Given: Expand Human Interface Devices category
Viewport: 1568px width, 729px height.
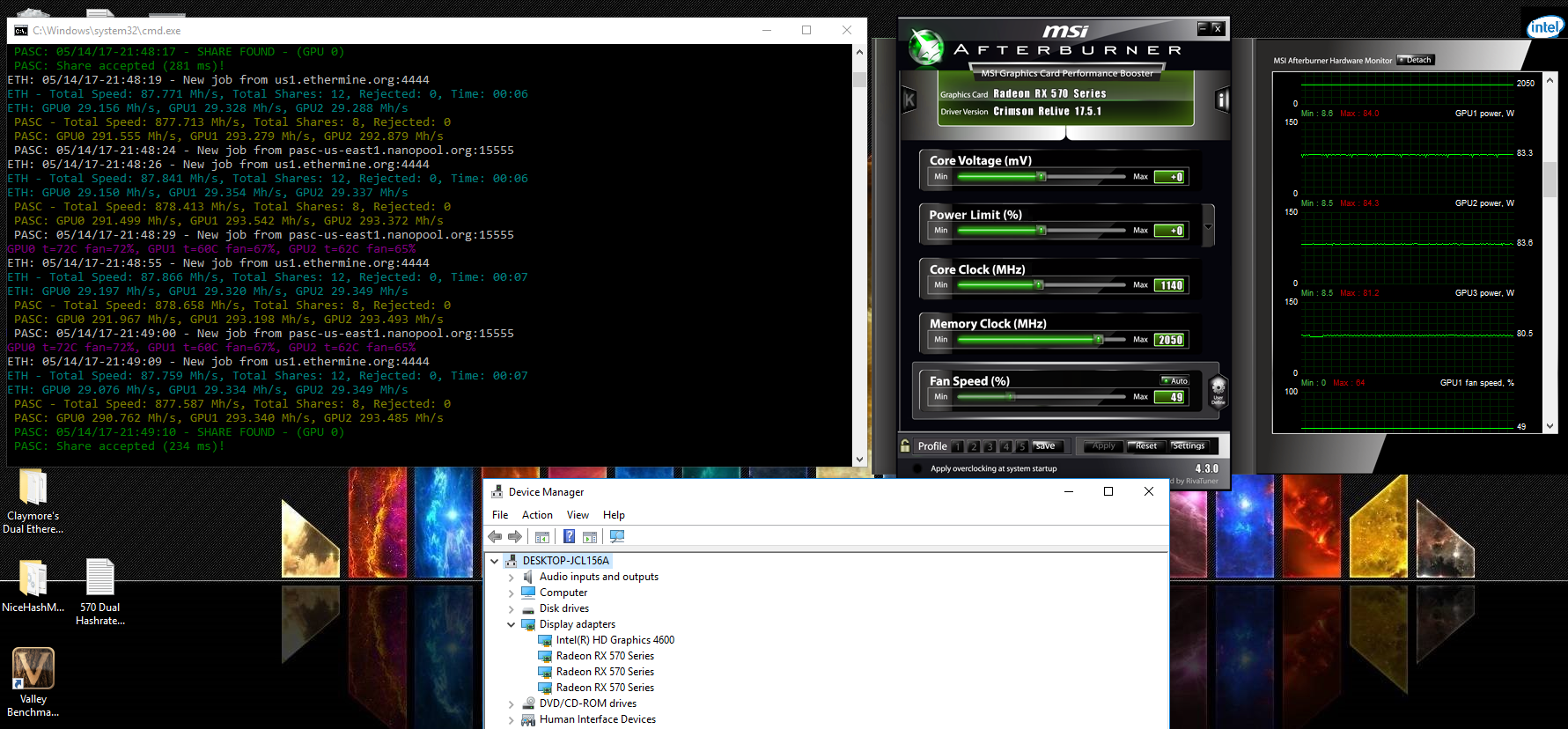Looking at the screenshot, I should (x=512, y=720).
